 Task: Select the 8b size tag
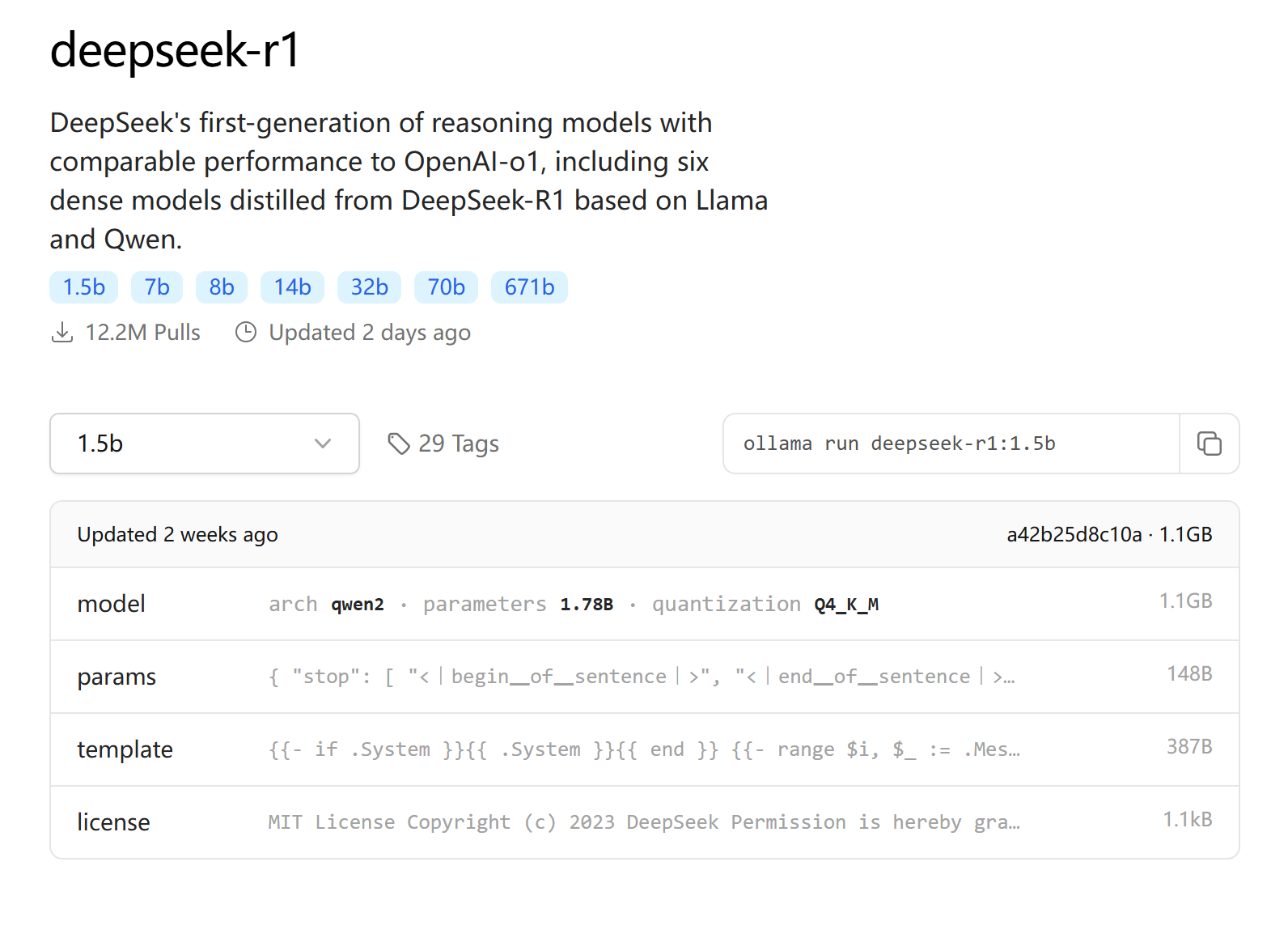(x=222, y=287)
